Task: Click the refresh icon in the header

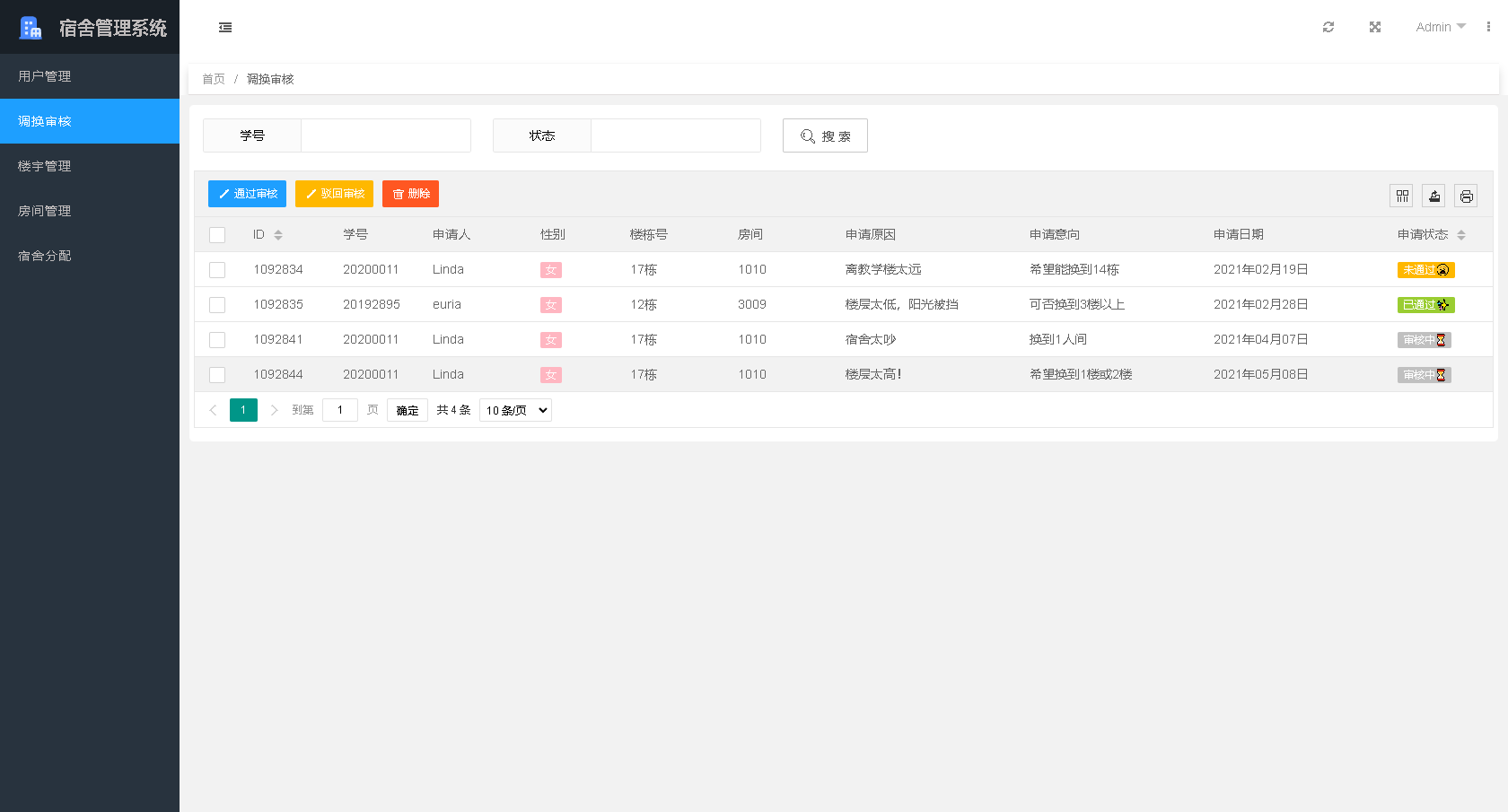Action: click(x=1328, y=27)
